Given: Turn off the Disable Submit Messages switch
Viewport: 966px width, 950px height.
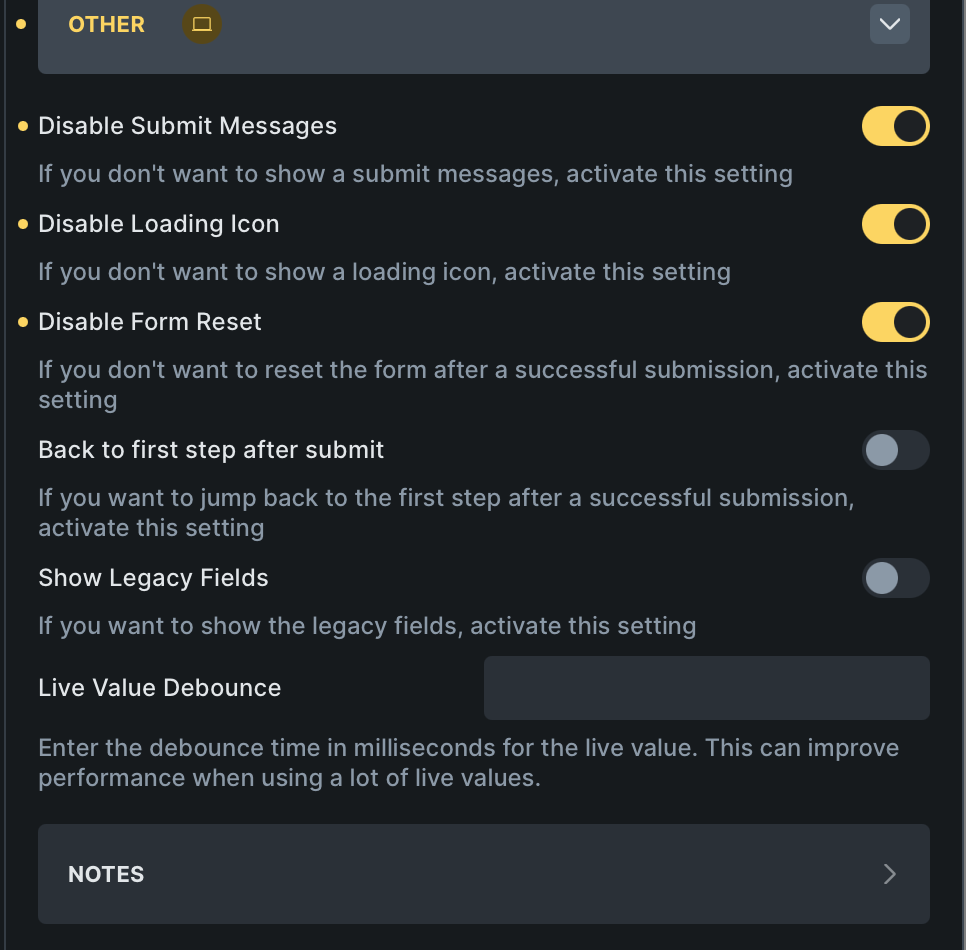Looking at the screenshot, I should (x=895, y=126).
